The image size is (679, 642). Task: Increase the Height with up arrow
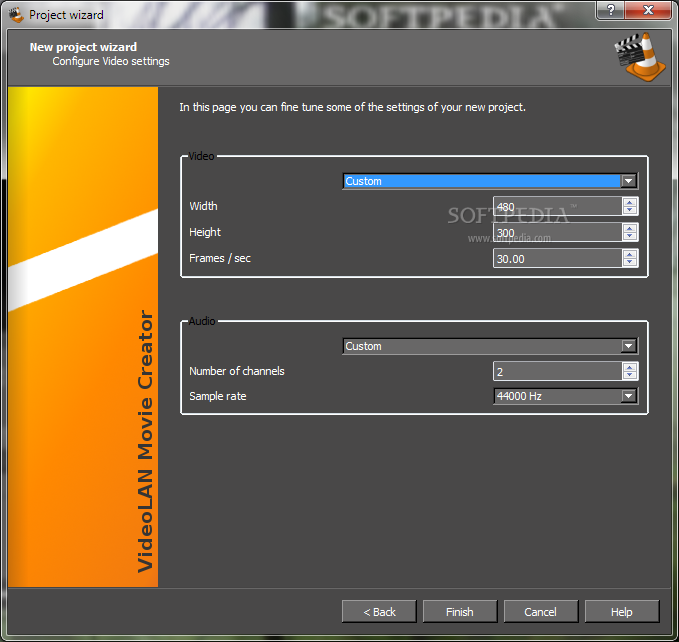coord(630,228)
